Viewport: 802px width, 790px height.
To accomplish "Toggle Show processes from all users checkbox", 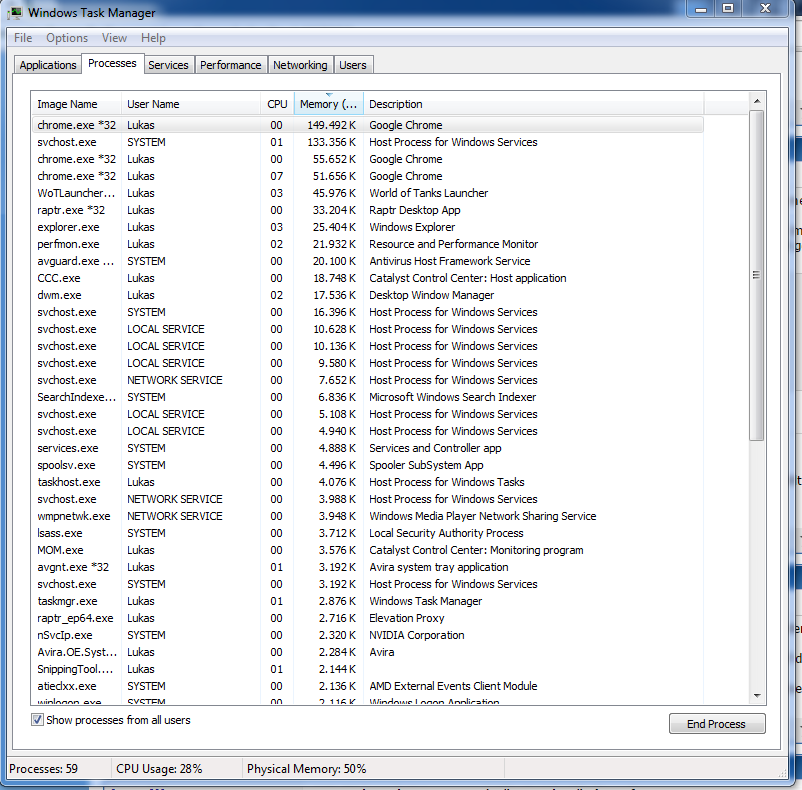I will point(37,720).
